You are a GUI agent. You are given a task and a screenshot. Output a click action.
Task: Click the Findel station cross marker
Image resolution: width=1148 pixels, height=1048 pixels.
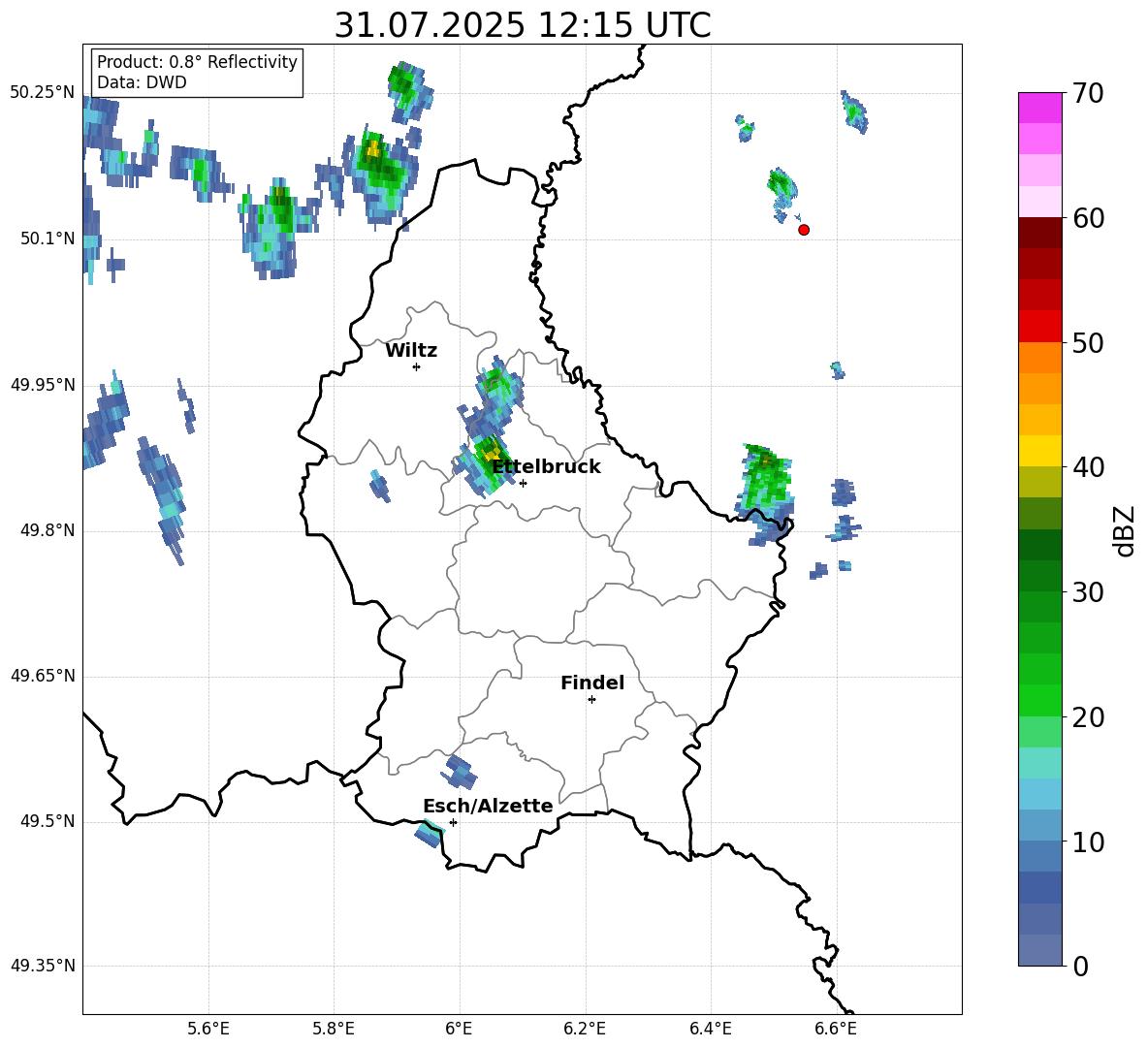591,700
